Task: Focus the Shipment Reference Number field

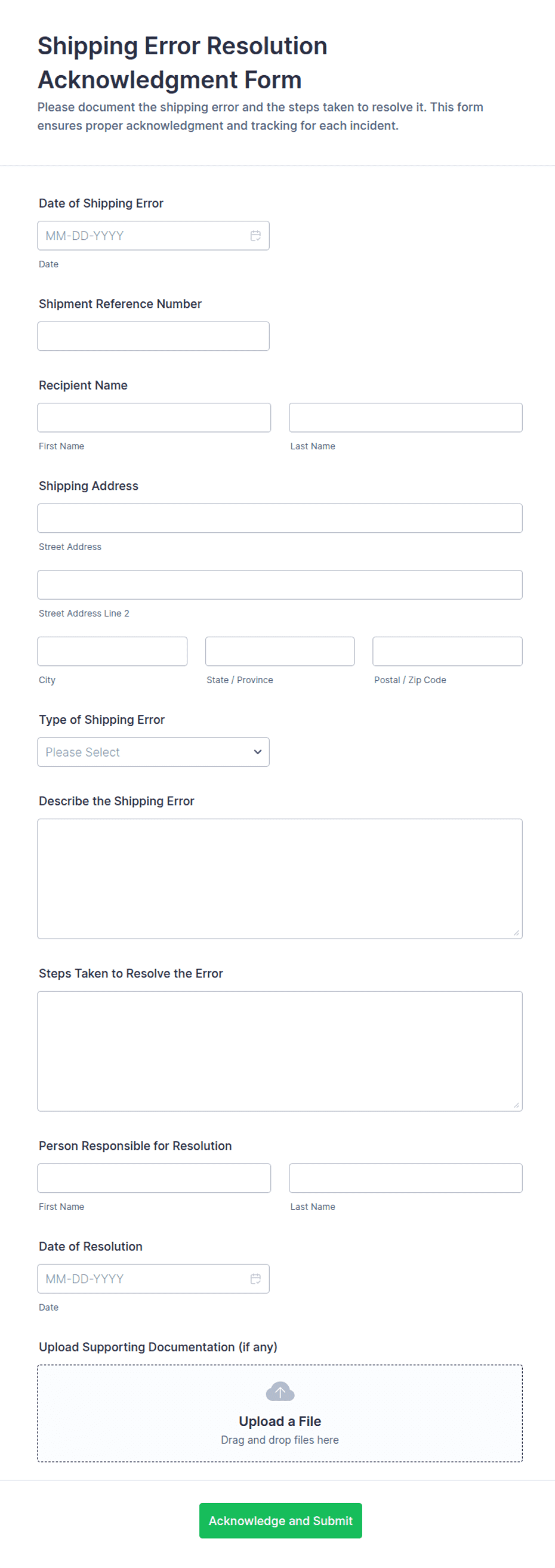Action: pyautogui.click(x=153, y=336)
